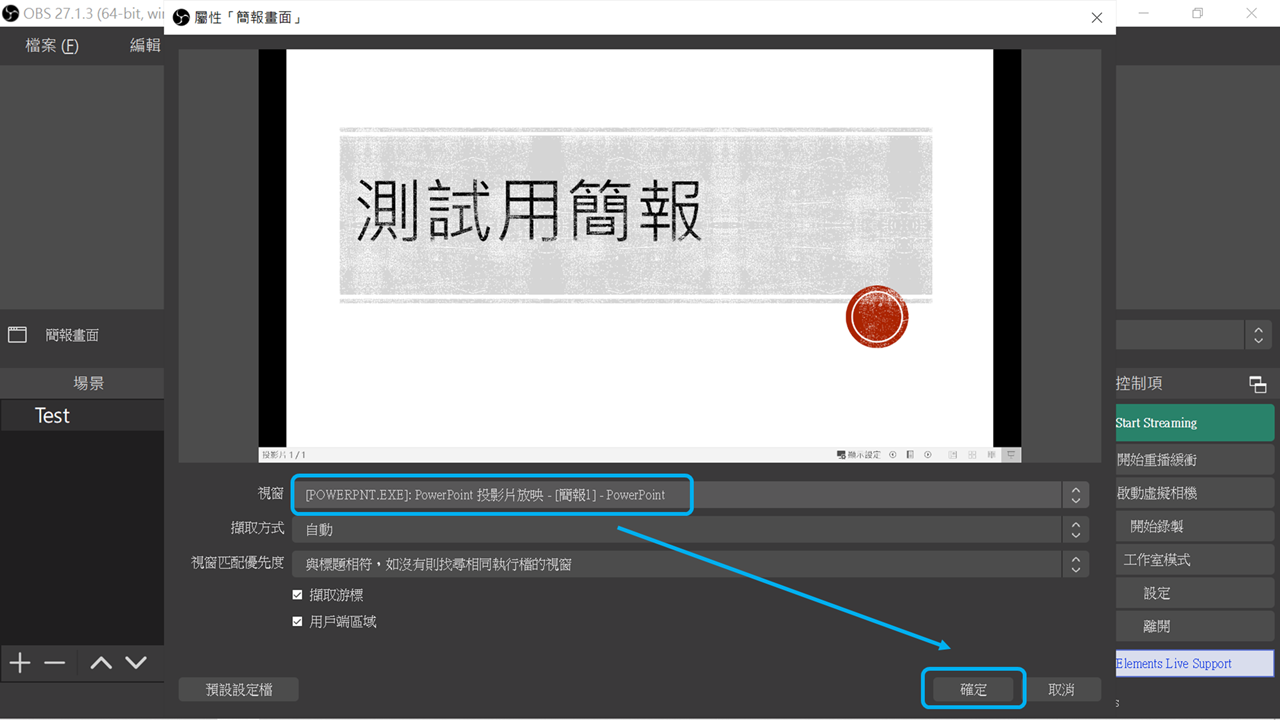Open the 視窗匹配優先度 dropdown
Image resolution: width=1280 pixels, height=720 pixels.
688,565
